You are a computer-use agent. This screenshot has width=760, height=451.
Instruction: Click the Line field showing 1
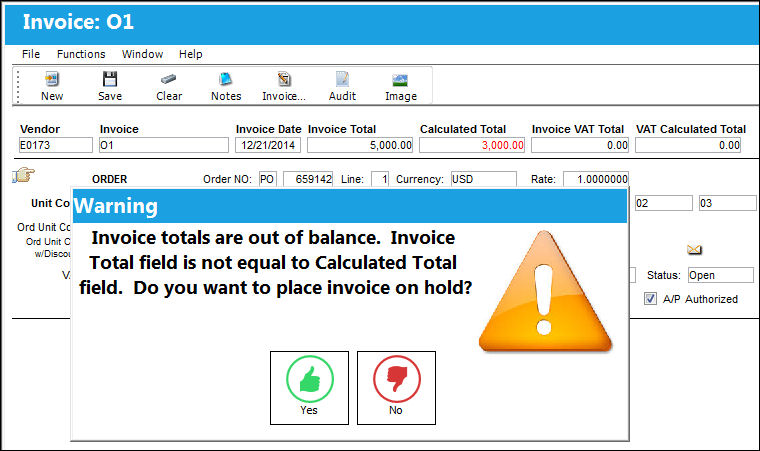(x=380, y=179)
